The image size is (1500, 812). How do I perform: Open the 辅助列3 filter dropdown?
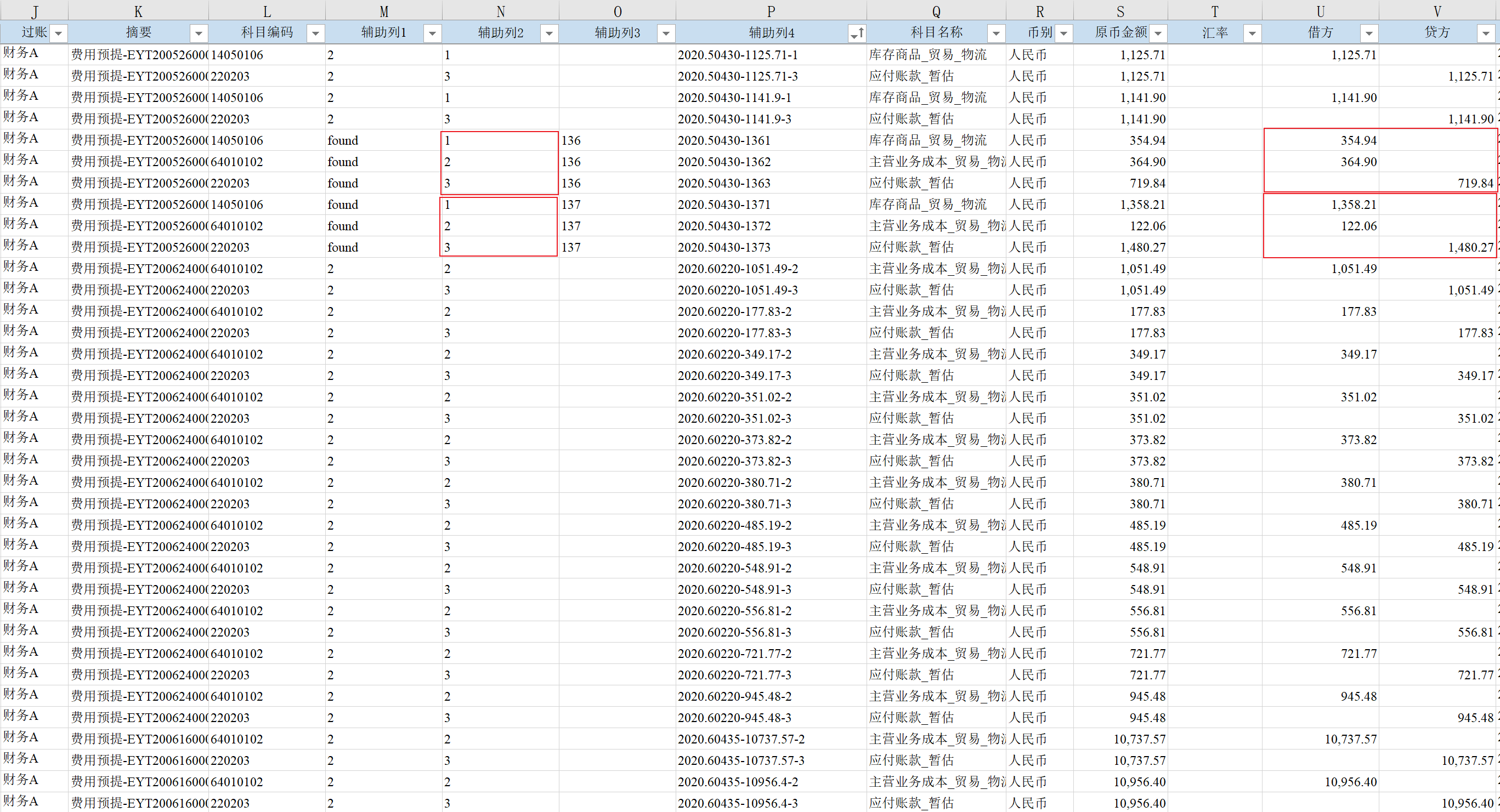tap(666, 33)
